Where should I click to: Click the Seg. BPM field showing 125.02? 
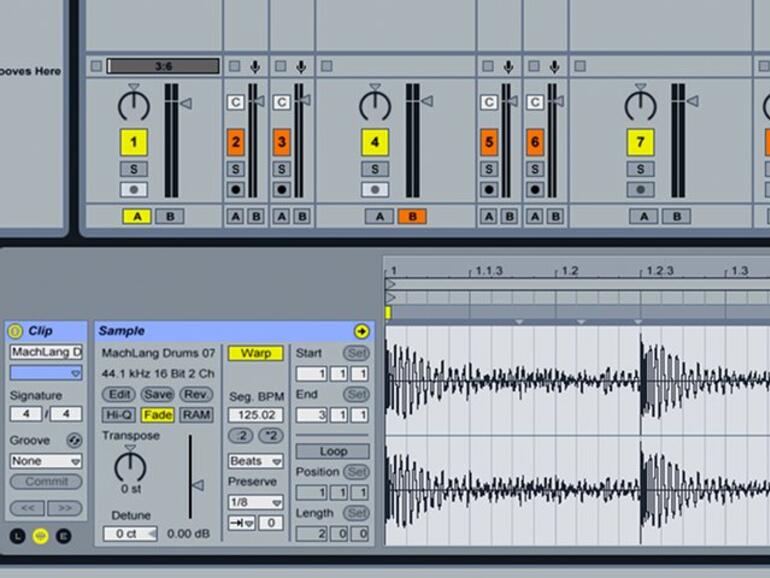(255, 415)
